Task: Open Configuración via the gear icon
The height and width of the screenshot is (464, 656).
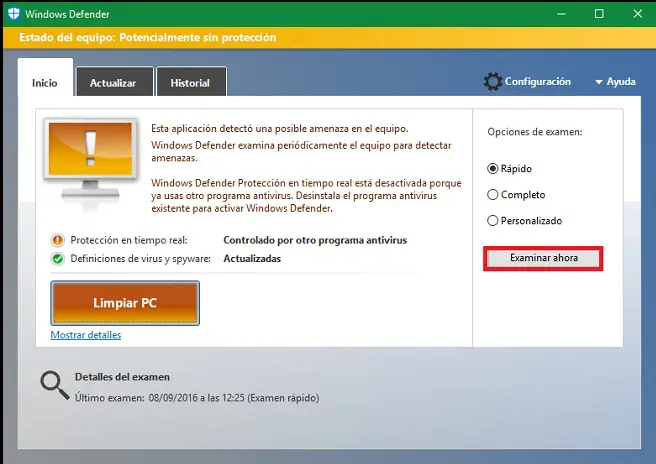Action: pyautogui.click(x=493, y=82)
